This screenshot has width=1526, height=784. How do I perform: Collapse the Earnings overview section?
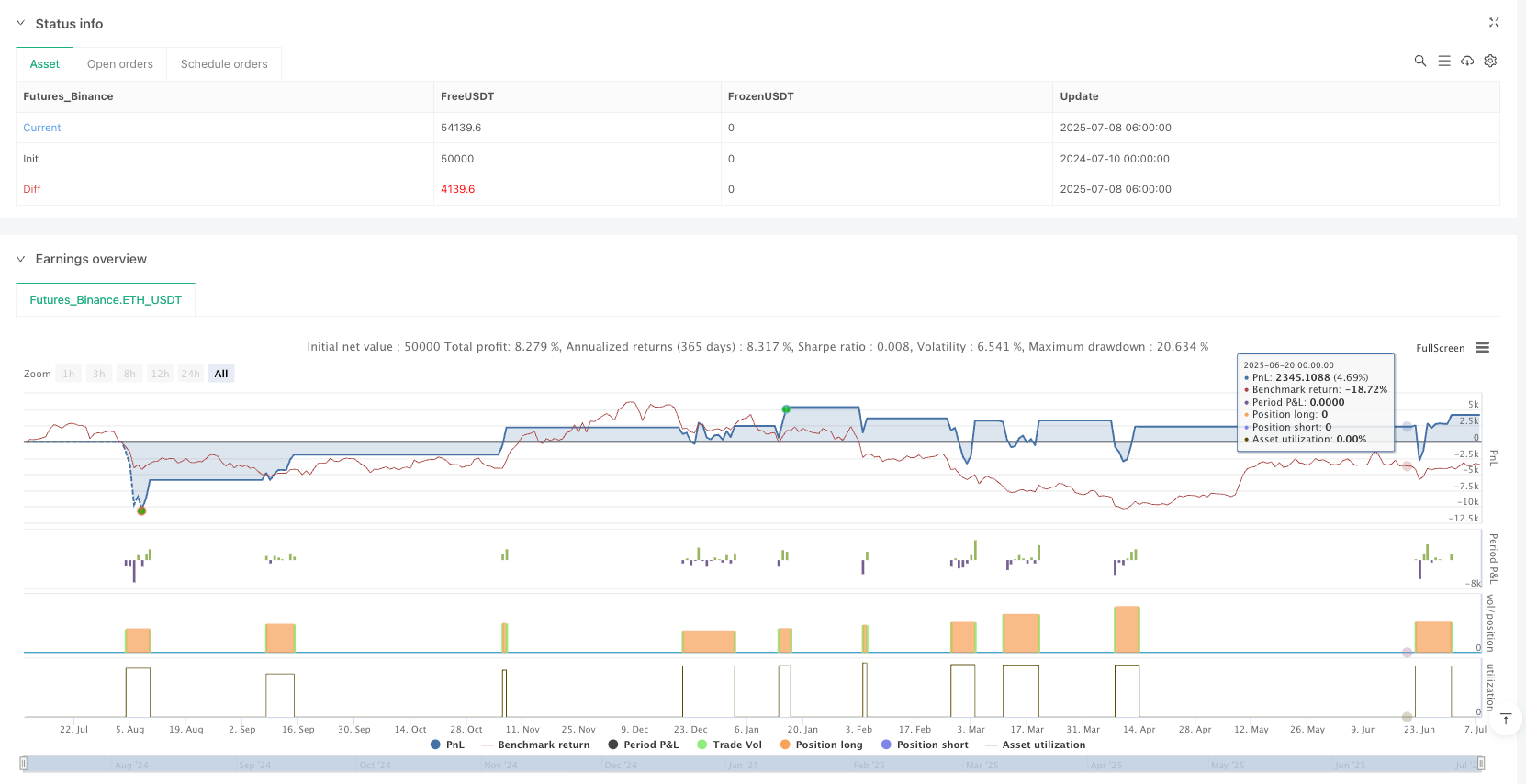click(21, 259)
